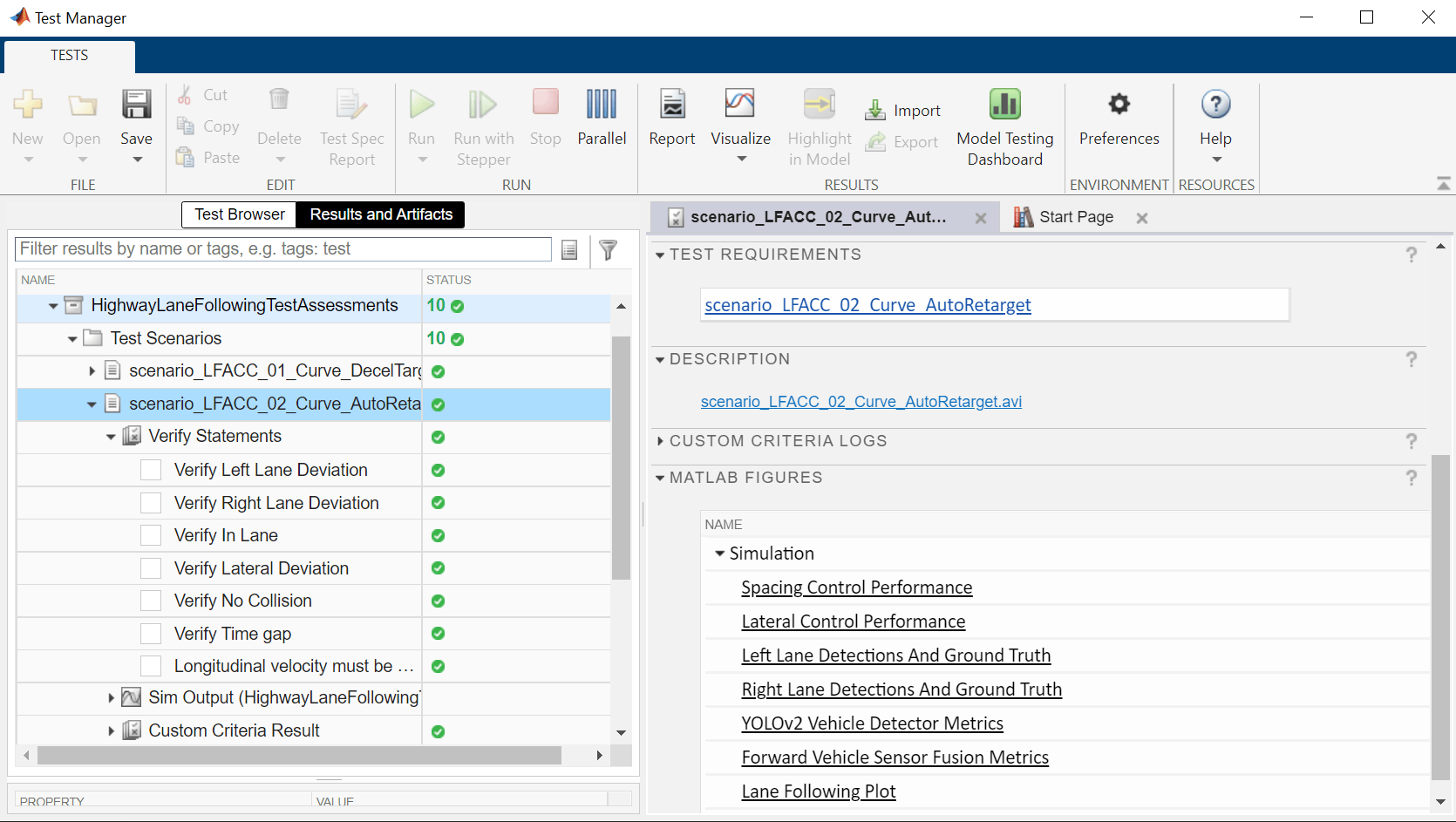Tick the Verify No Collision checkbox
Screen dimensions: 1456x822
[151, 601]
